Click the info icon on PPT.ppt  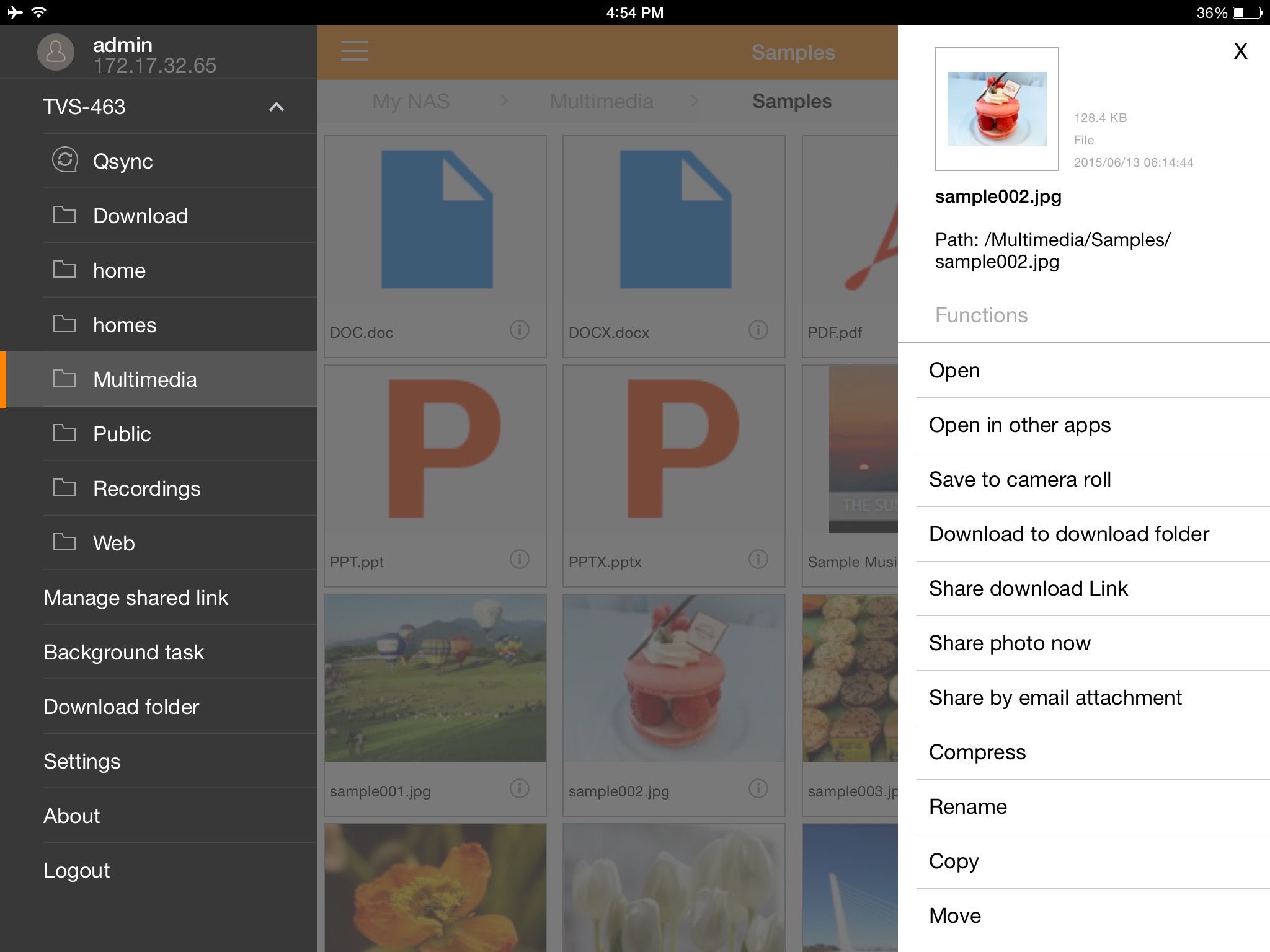point(522,558)
